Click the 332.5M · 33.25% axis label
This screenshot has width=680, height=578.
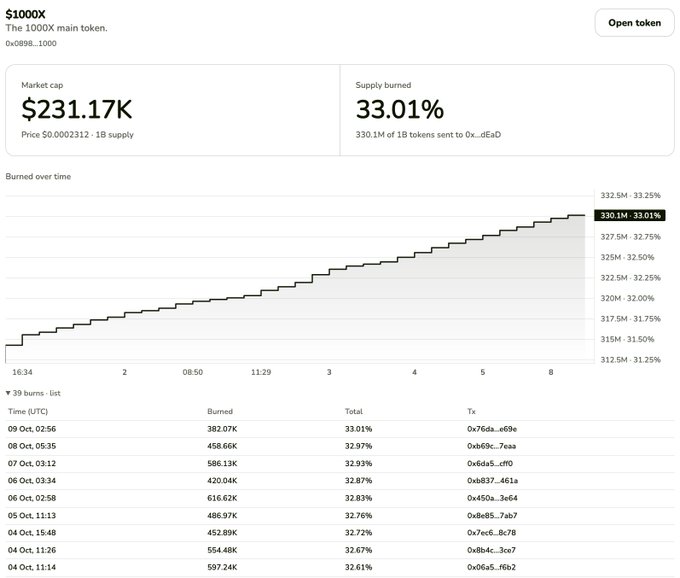click(x=630, y=196)
